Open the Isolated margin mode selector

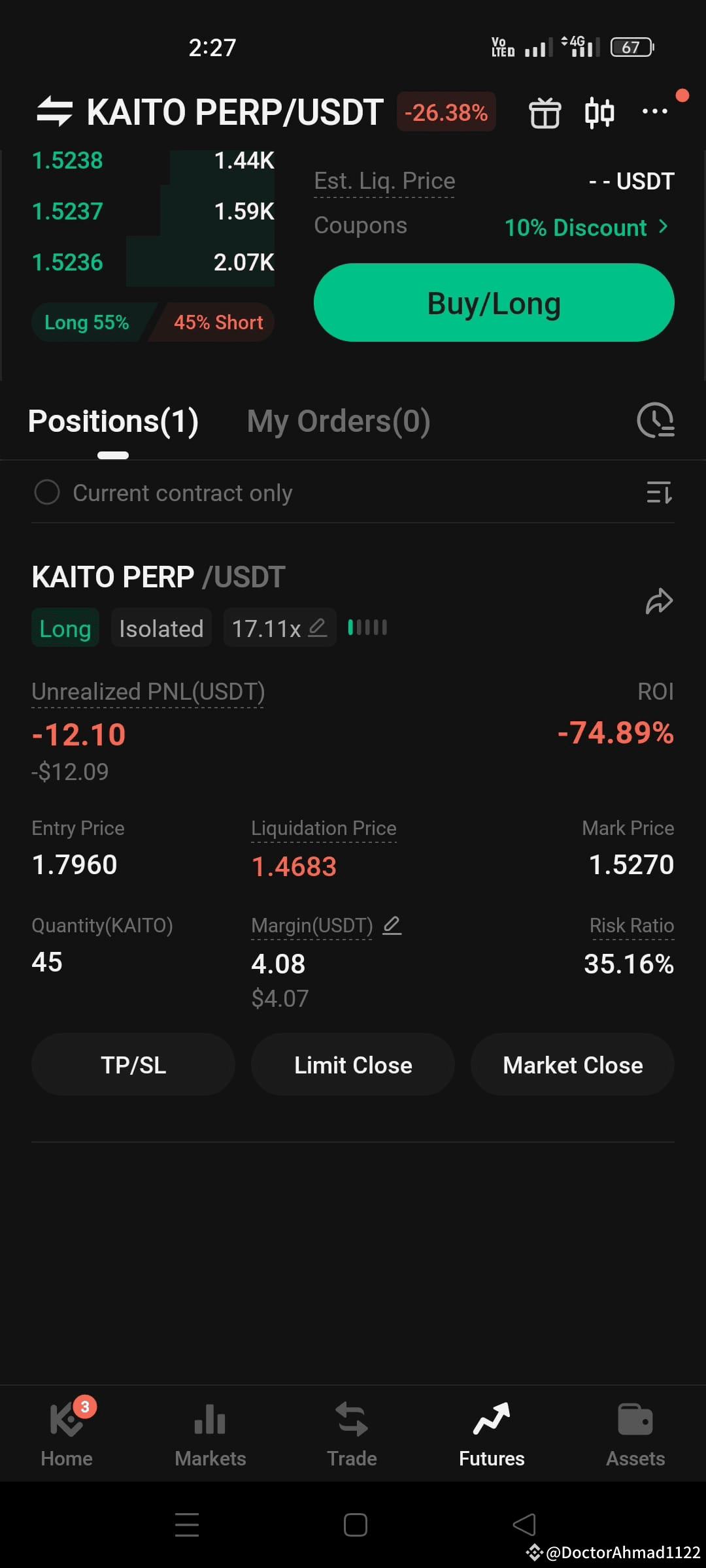(161, 628)
